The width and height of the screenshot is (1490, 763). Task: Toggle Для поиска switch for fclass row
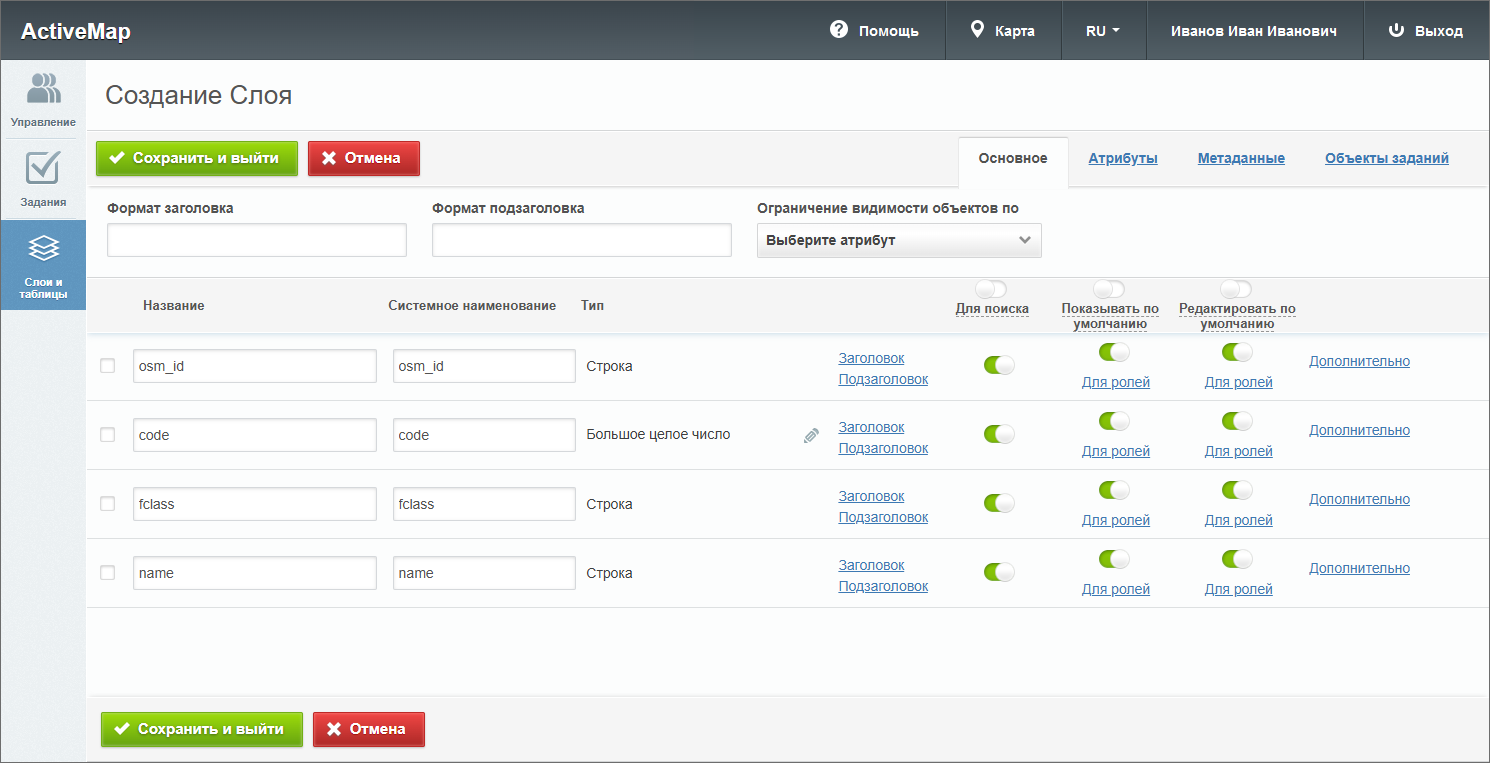999,503
